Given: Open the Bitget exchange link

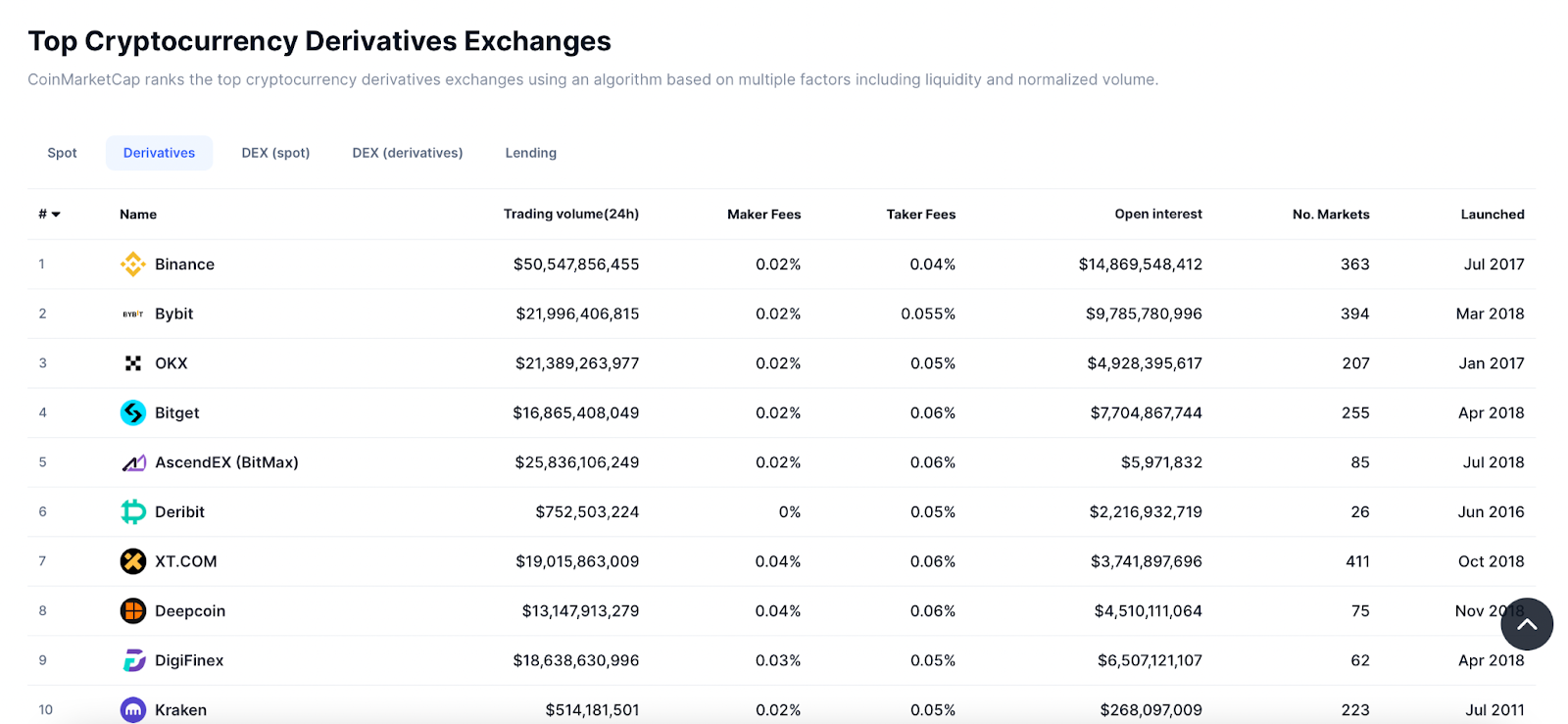Looking at the screenshot, I should [x=177, y=412].
